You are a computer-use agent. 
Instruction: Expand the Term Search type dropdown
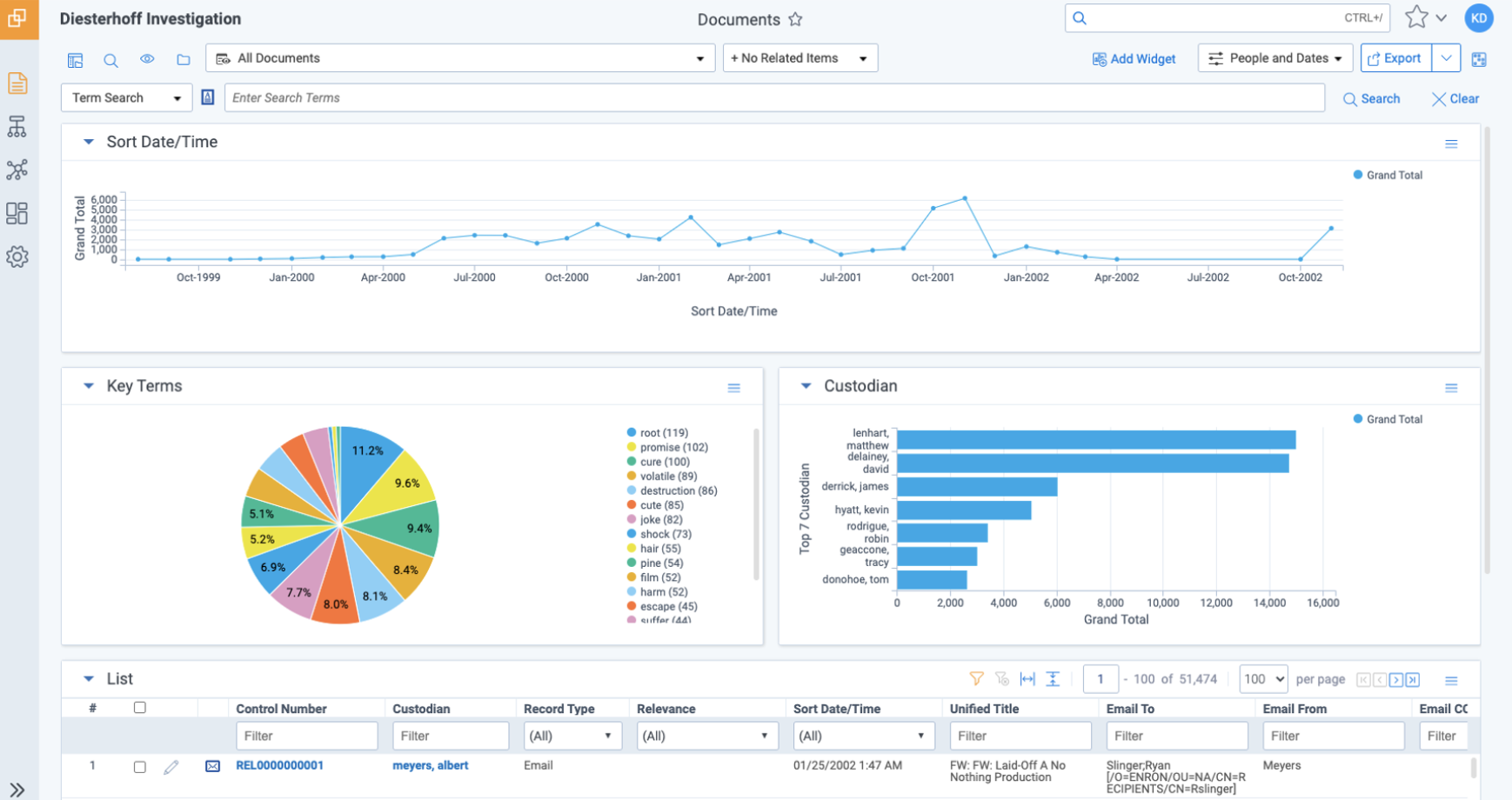click(126, 98)
